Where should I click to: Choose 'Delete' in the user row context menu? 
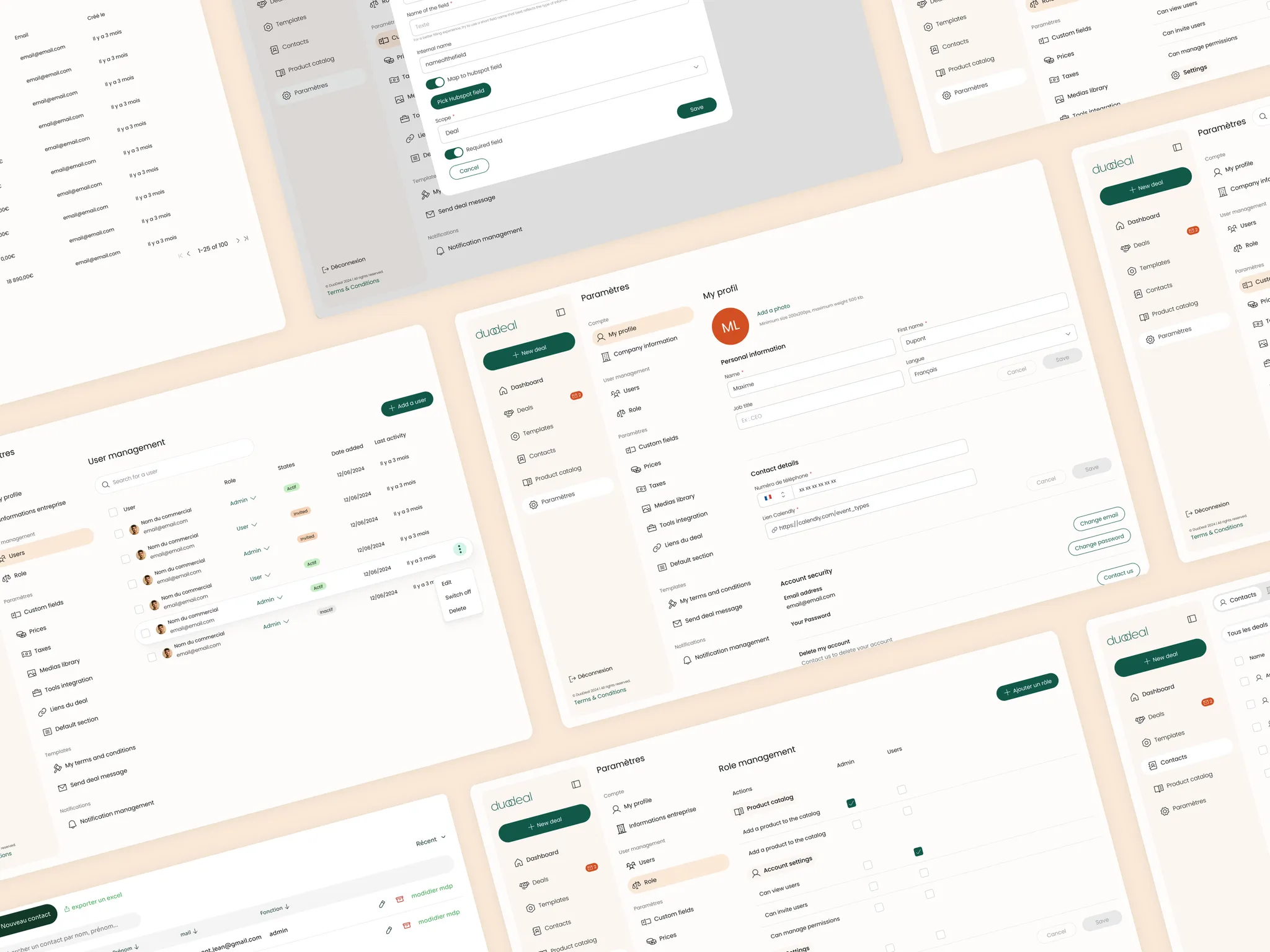pos(457,610)
